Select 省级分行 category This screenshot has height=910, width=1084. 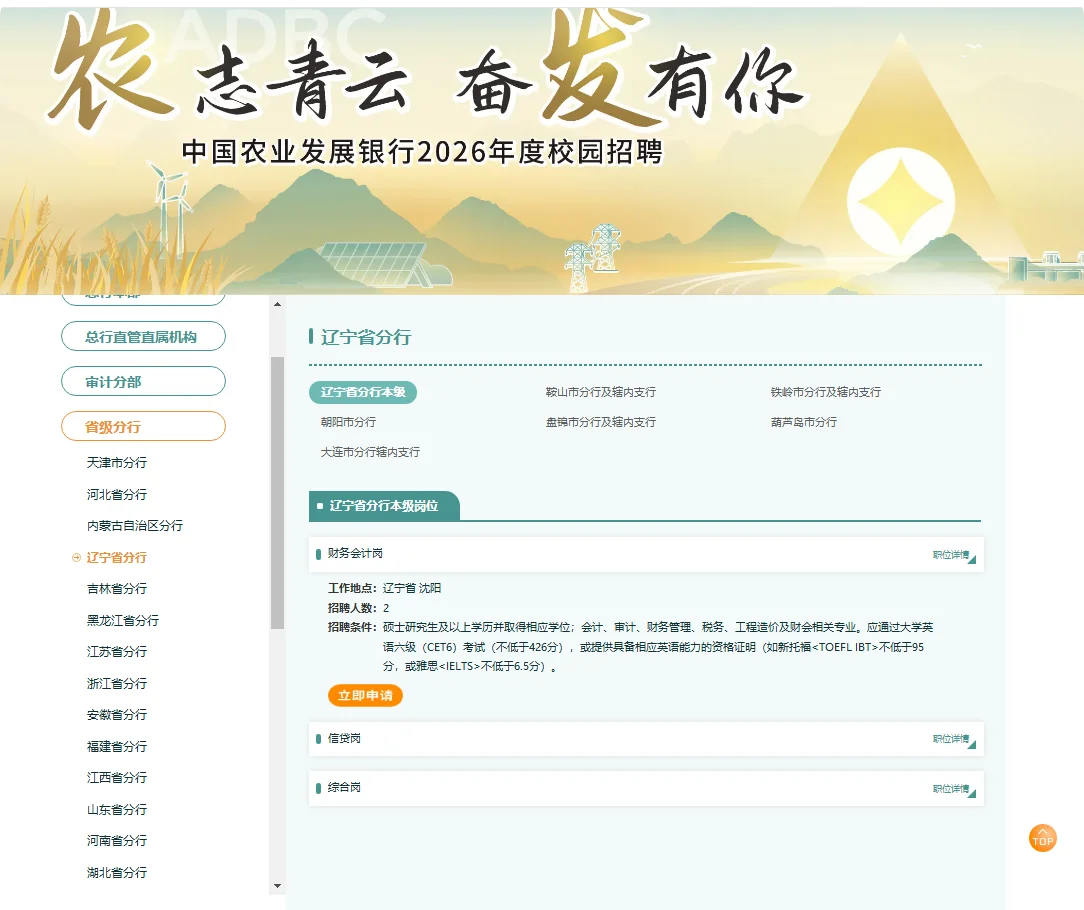pos(143,427)
